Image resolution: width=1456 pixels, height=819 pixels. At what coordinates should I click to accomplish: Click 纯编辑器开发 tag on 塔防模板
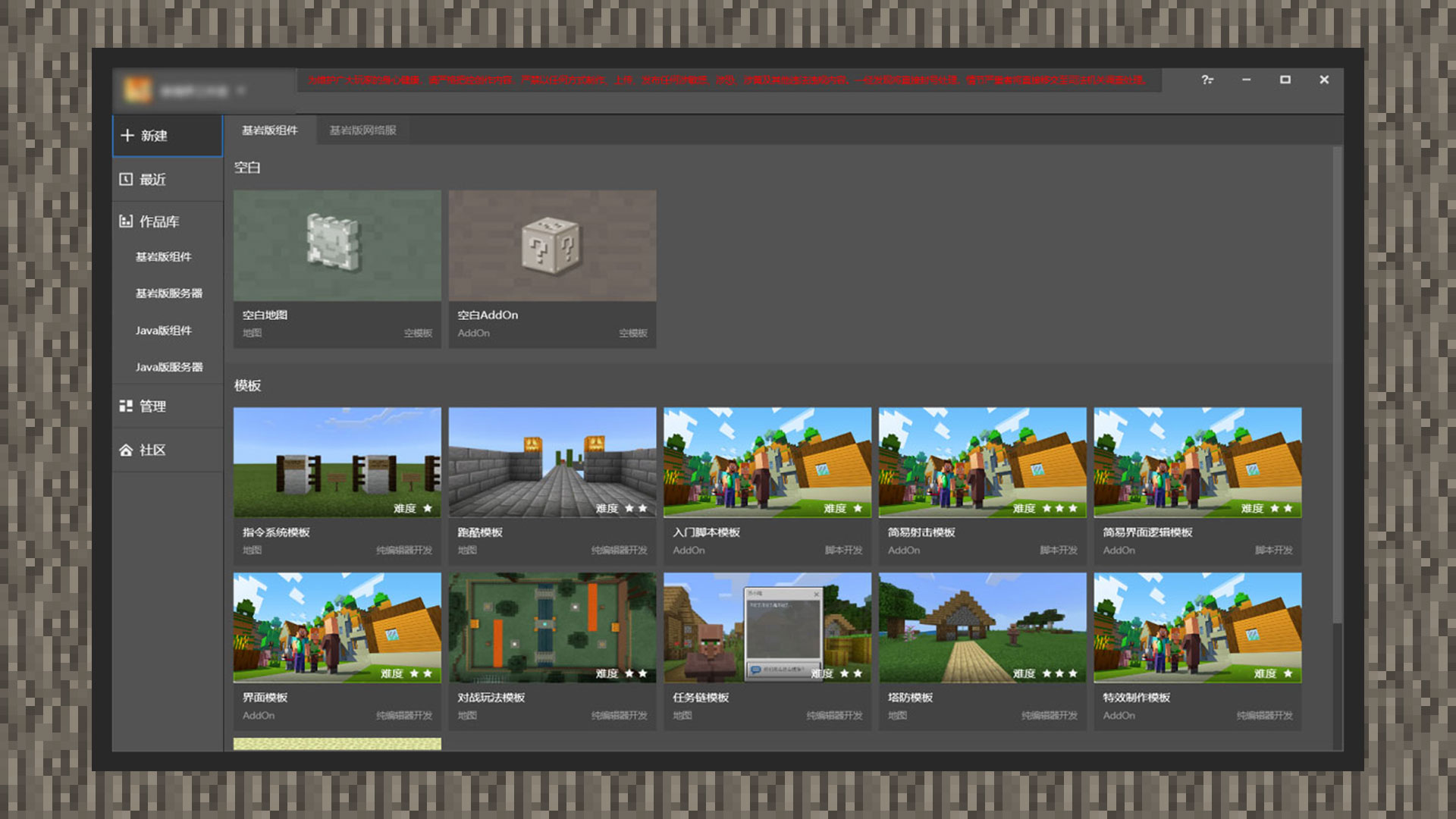coord(1050,716)
